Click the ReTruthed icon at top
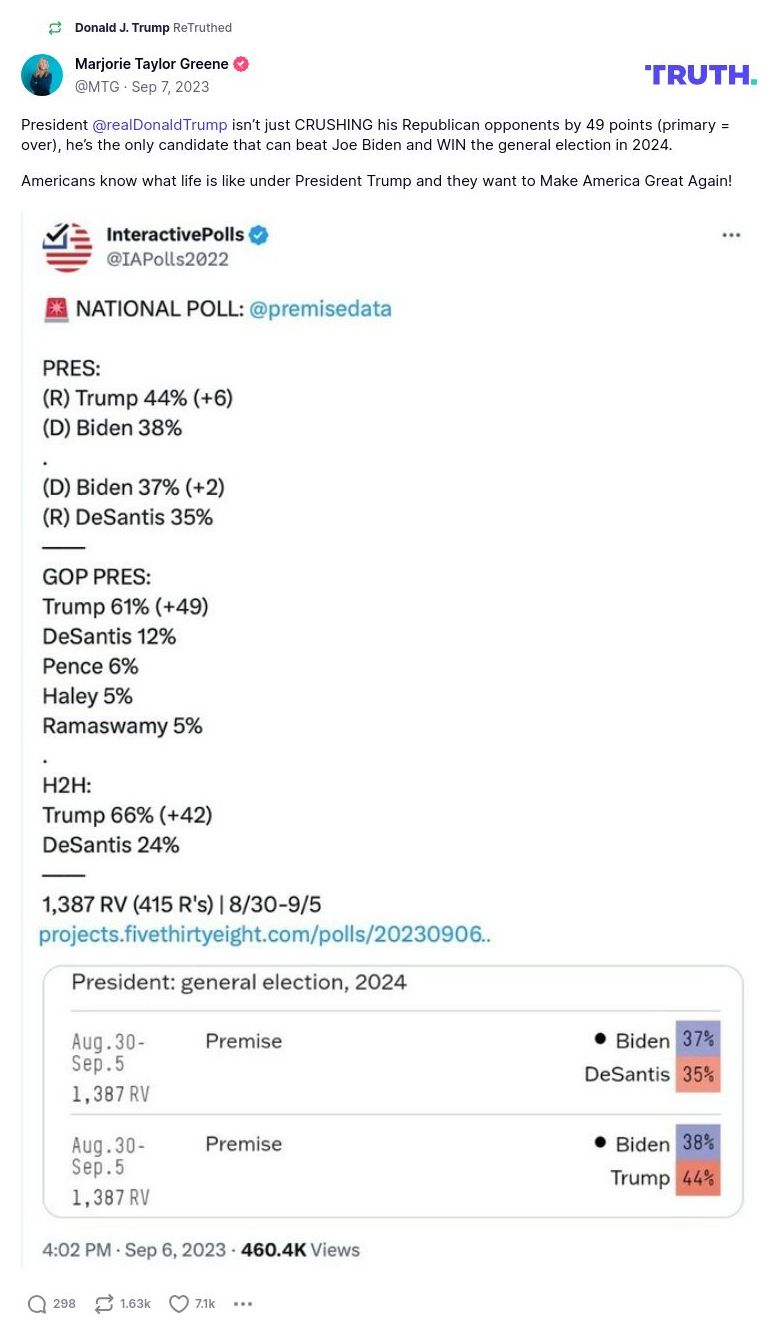 pyautogui.click(x=55, y=28)
